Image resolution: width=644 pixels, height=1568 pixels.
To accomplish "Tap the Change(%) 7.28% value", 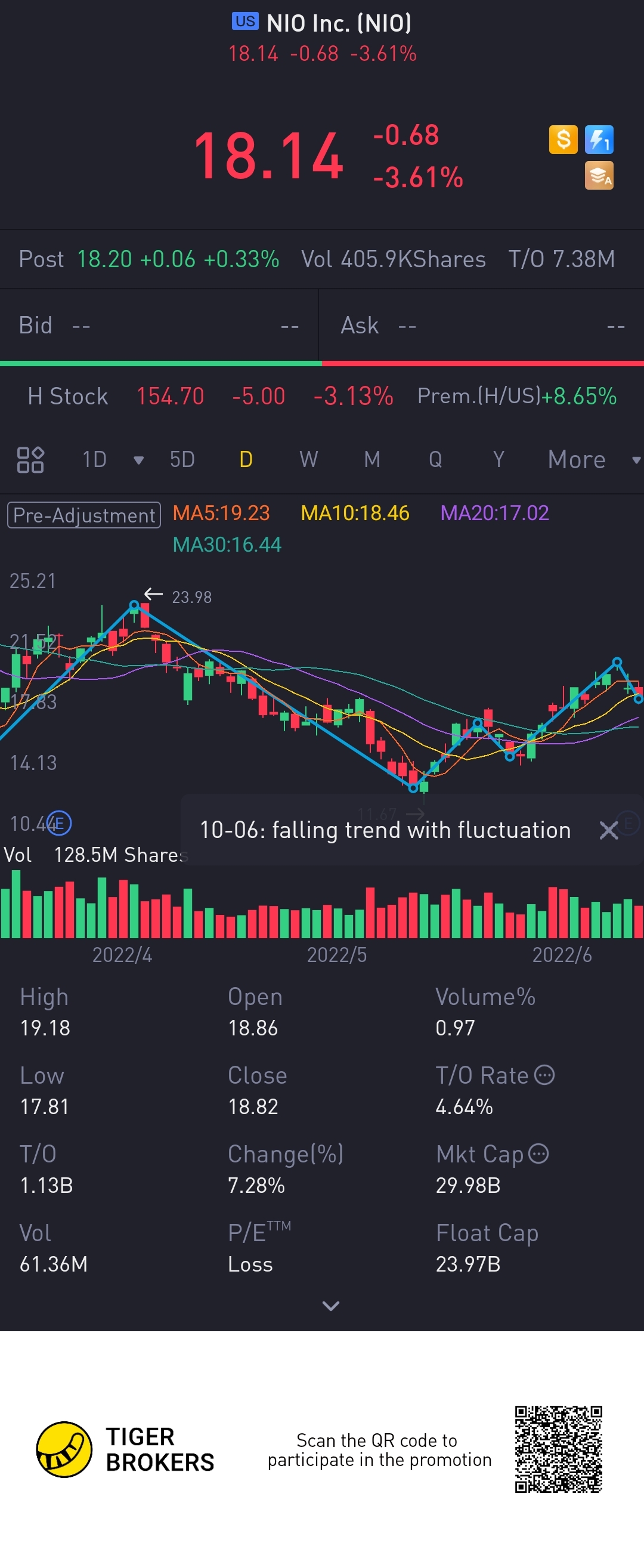I will [256, 1185].
